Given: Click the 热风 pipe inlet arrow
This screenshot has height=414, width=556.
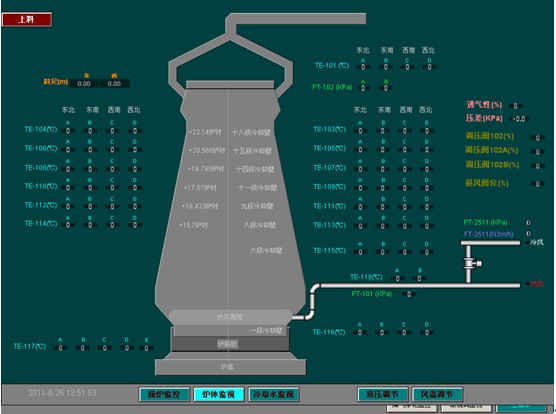Looking at the screenshot, I should tap(527, 284).
